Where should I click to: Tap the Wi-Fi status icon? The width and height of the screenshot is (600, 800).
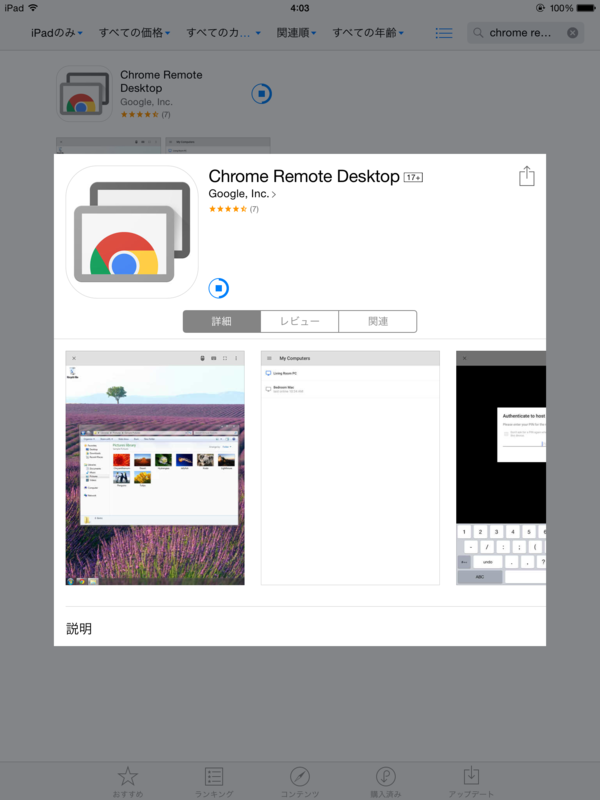[33, 8]
